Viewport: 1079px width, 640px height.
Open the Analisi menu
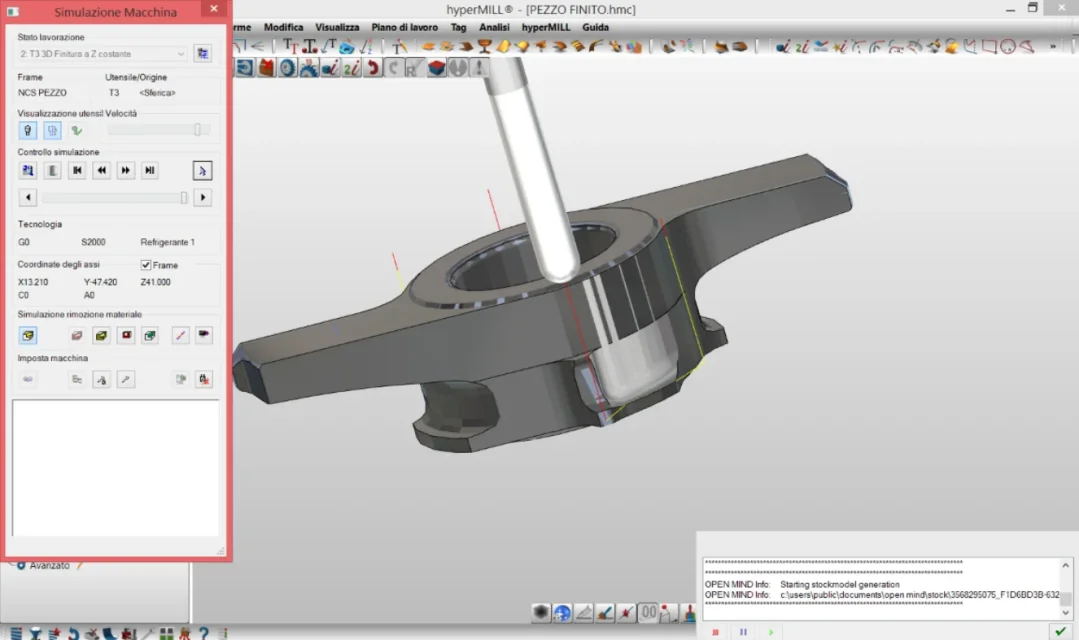(x=493, y=27)
